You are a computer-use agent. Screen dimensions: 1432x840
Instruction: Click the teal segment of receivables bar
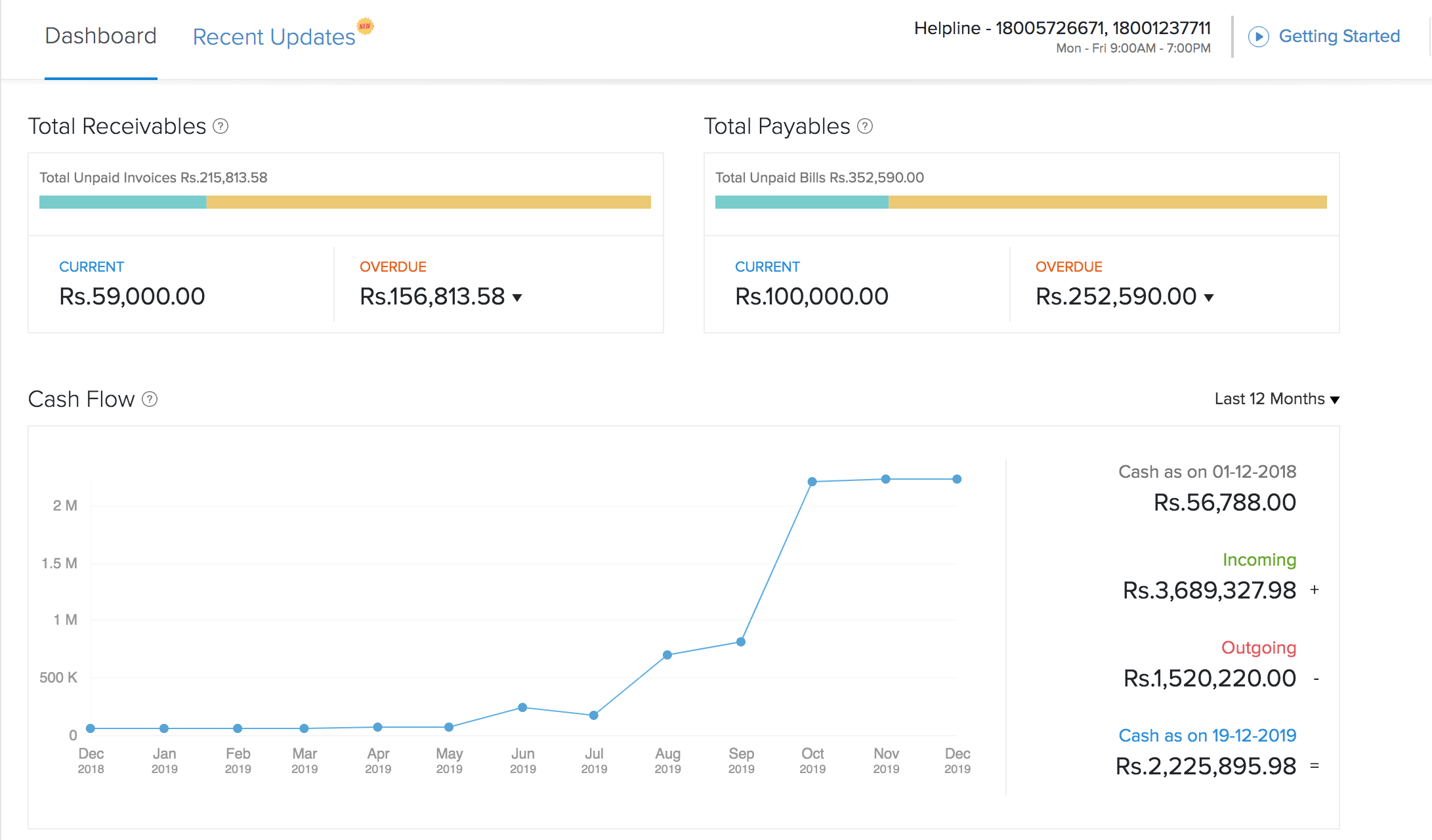click(x=123, y=202)
